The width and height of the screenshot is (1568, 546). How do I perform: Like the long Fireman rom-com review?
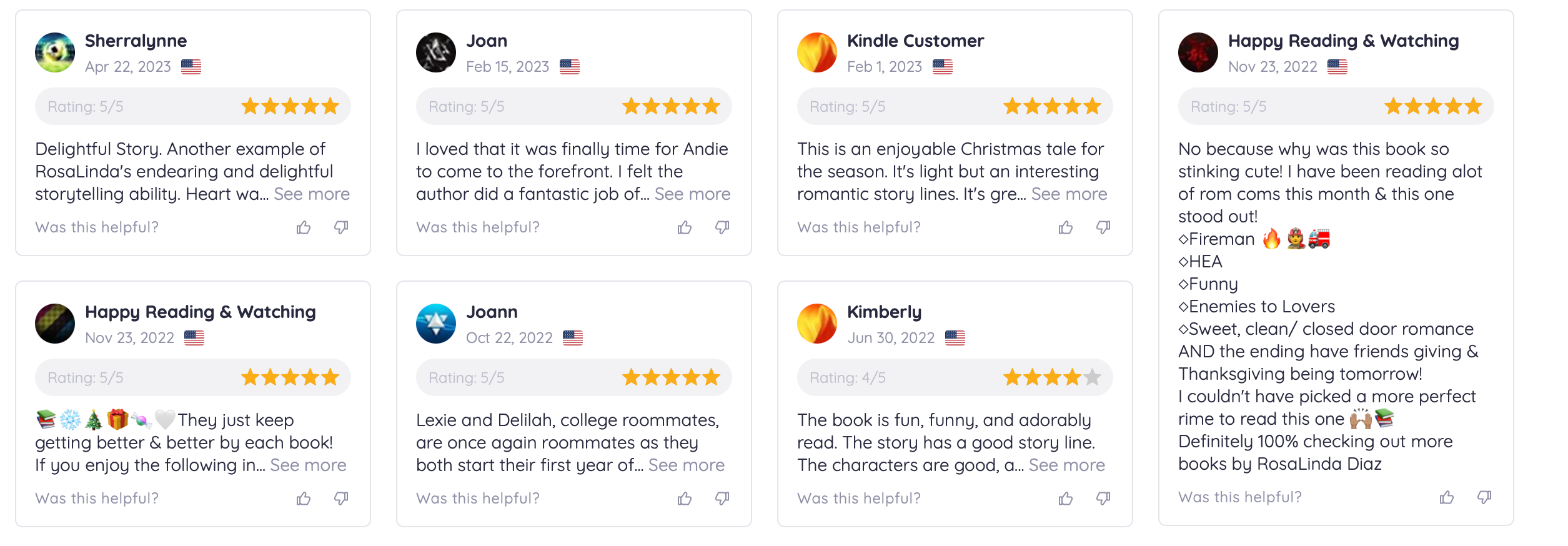point(1447,497)
